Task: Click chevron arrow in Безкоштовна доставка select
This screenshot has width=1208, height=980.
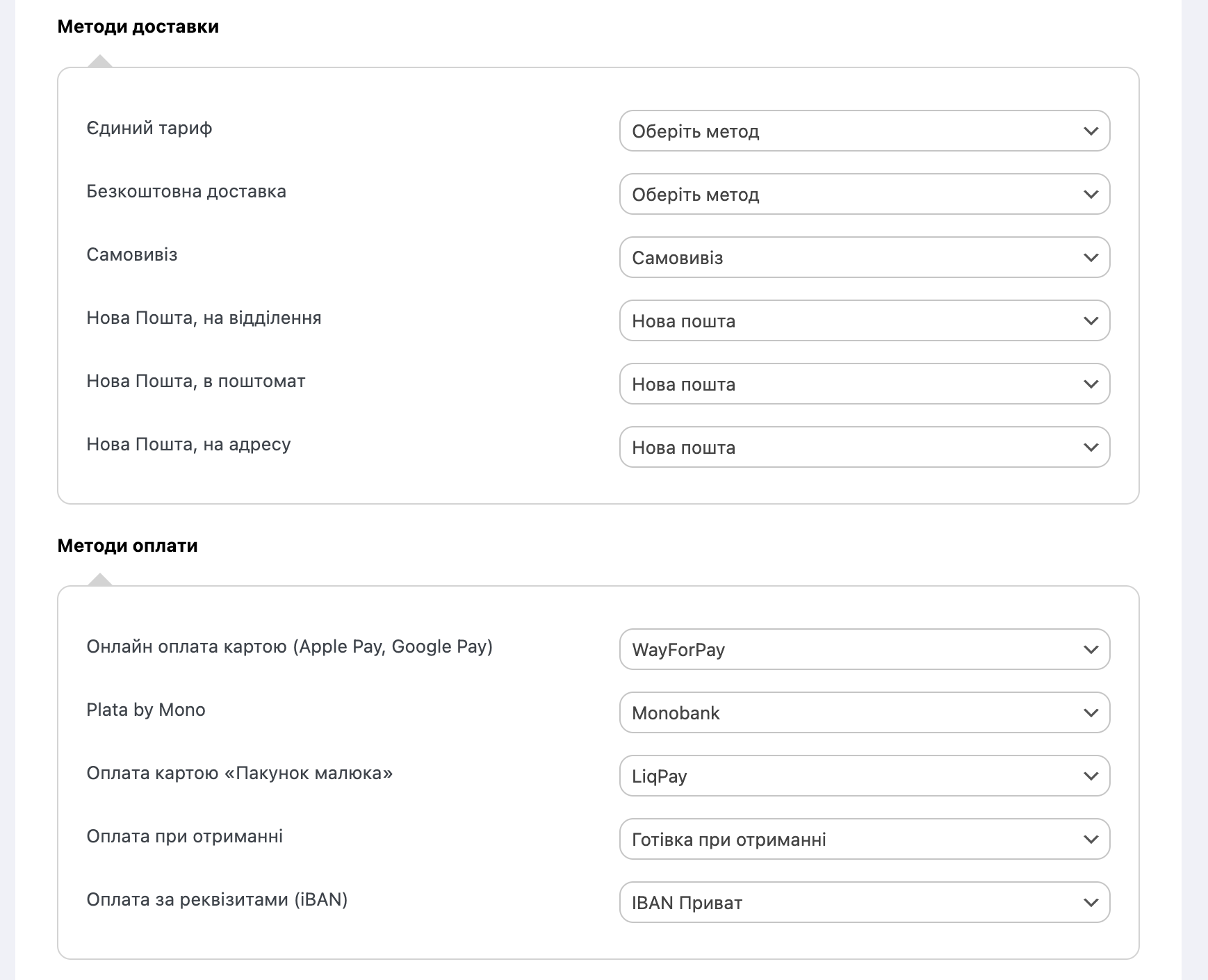Action: coord(1091,194)
